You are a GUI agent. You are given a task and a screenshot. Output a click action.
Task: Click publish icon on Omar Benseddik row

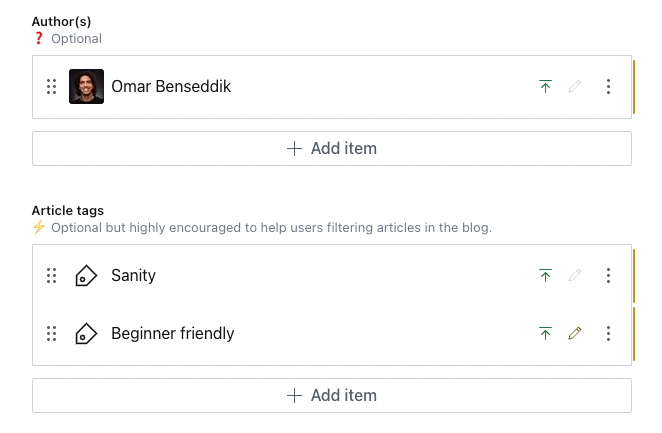[545, 87]
